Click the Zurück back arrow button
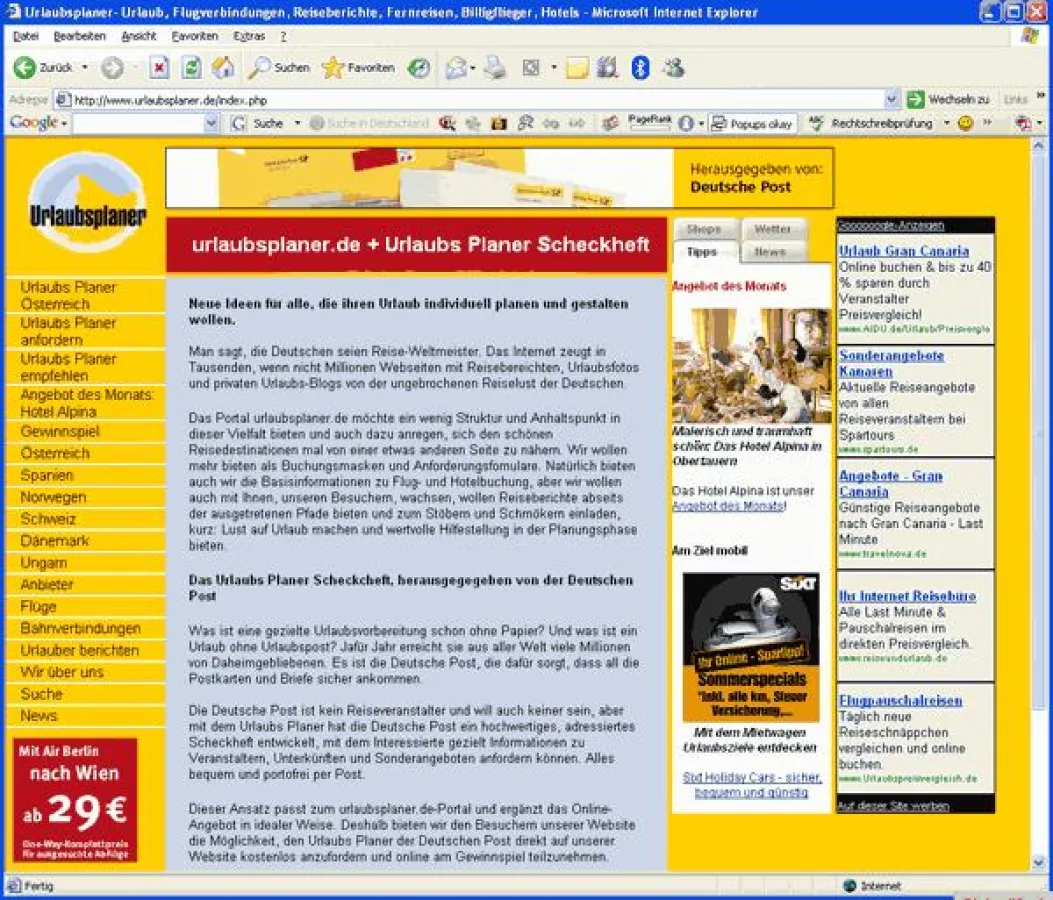Screen dimensions: 1053x900 tap(40, 68)
